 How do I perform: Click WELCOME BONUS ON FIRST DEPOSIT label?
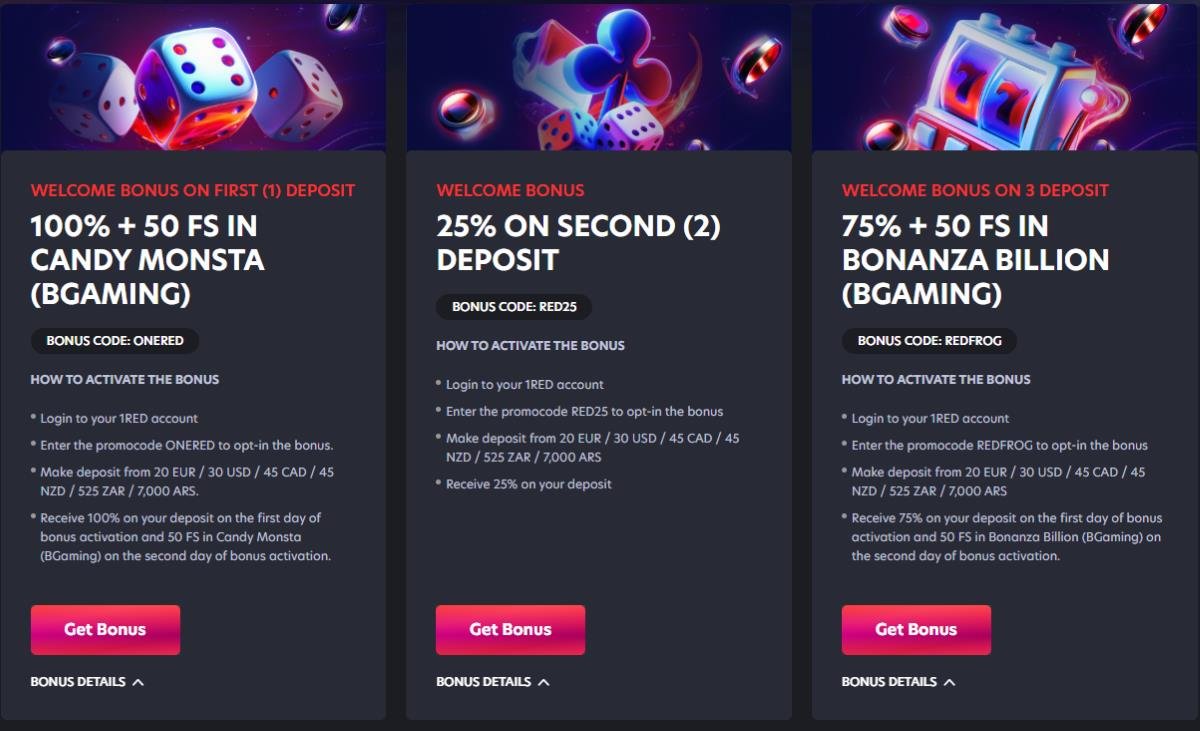pyautogui.click(x=193, y=189)
